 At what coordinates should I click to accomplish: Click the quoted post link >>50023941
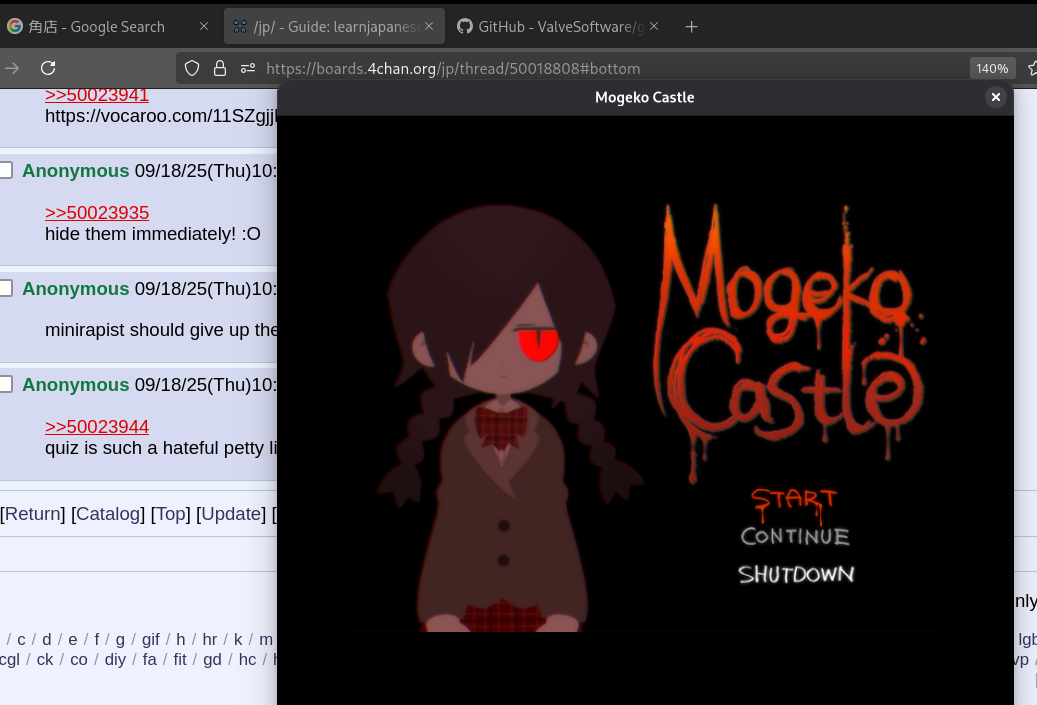coord(97,96)
